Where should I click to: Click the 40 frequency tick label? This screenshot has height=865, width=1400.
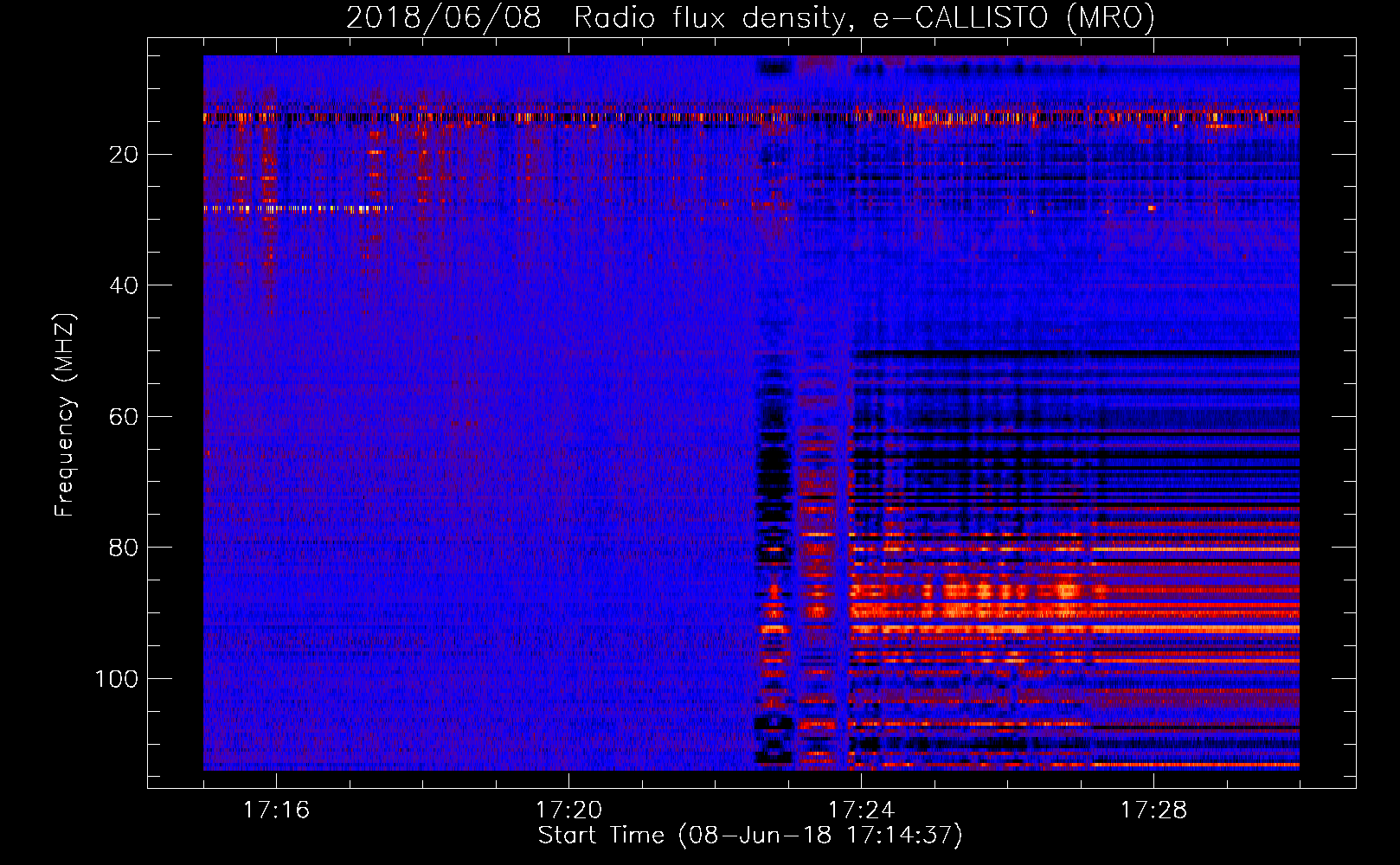(x=124, y=285)
